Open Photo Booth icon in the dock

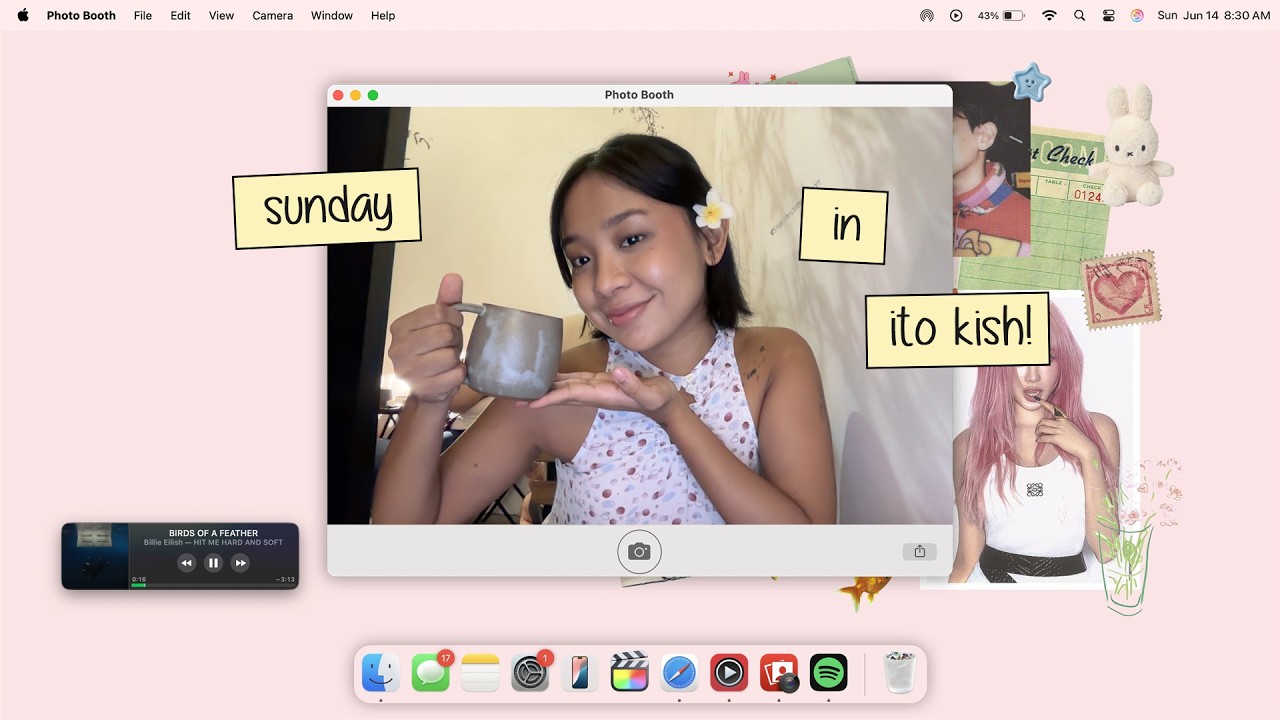(779, 672)
